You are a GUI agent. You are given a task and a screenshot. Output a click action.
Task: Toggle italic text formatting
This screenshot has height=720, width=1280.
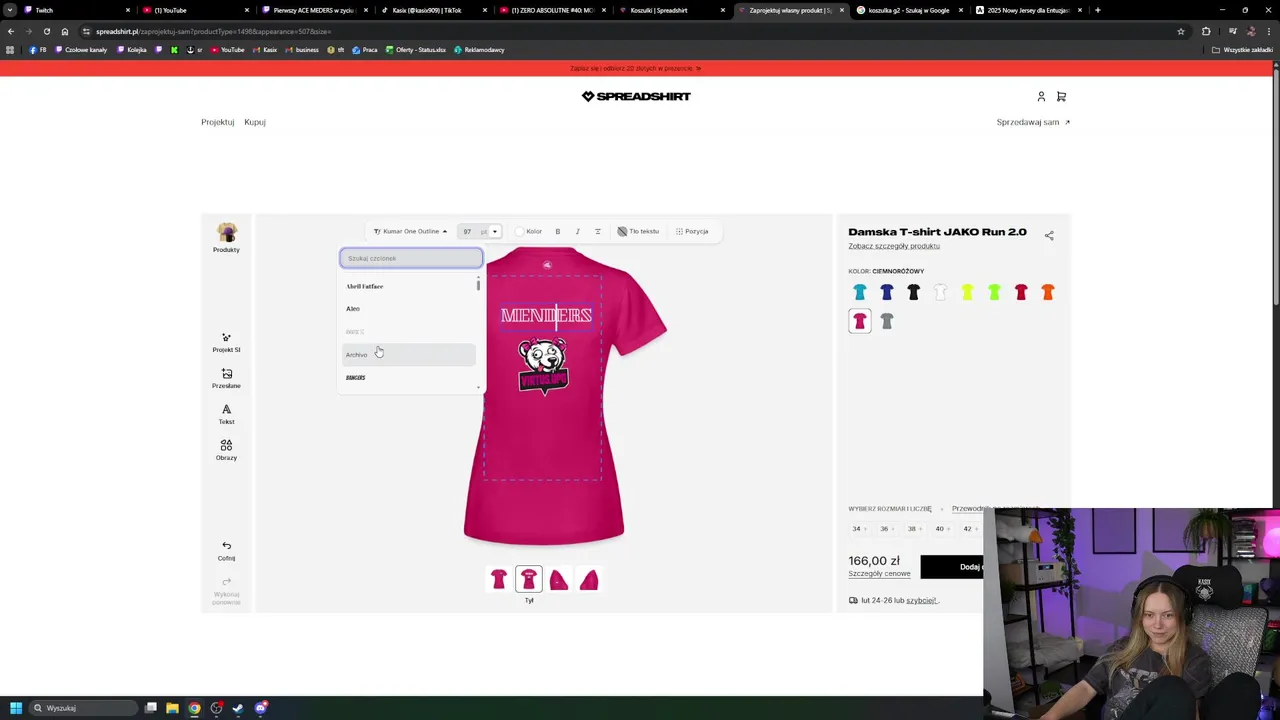tap(578, 231)
